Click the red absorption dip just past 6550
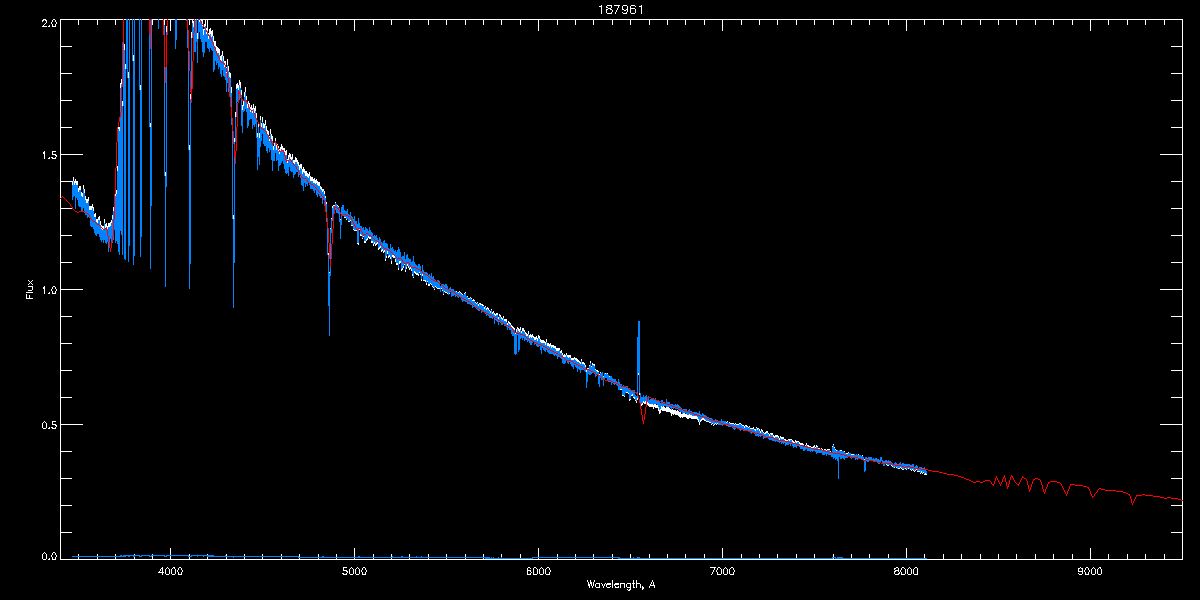The image size is (1200, 600). point(643,413)
